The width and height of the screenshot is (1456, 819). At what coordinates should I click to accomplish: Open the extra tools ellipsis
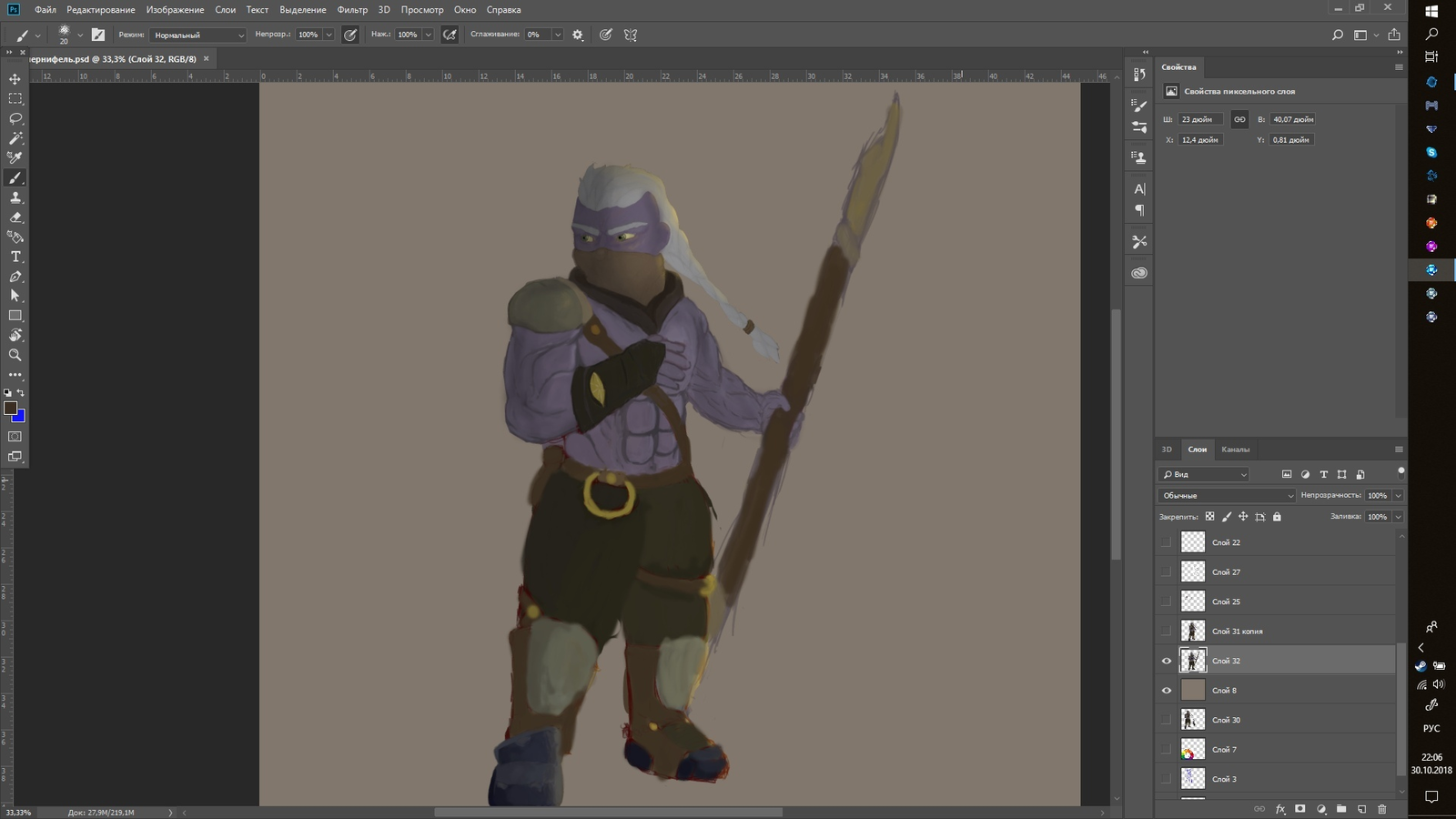pyautogui.click(x=15, y=375)
